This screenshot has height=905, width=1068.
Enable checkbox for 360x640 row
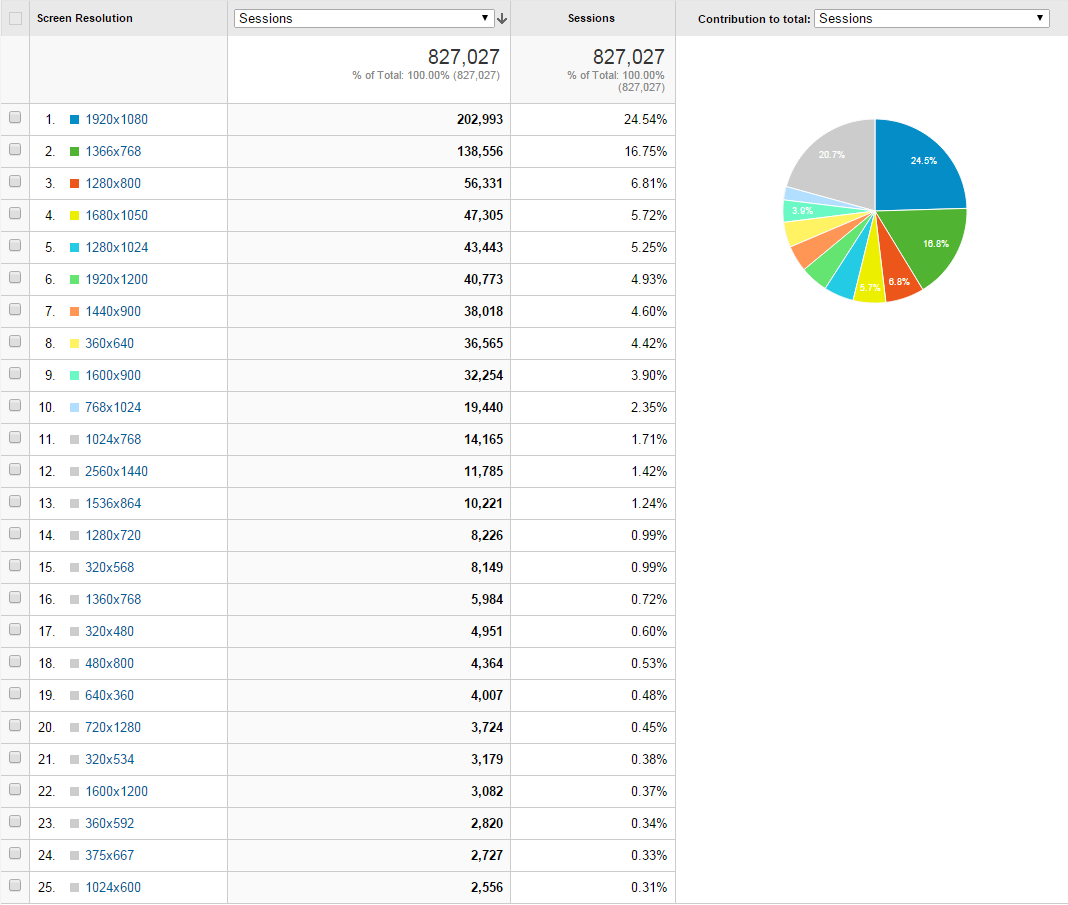(x=15, y=342)
